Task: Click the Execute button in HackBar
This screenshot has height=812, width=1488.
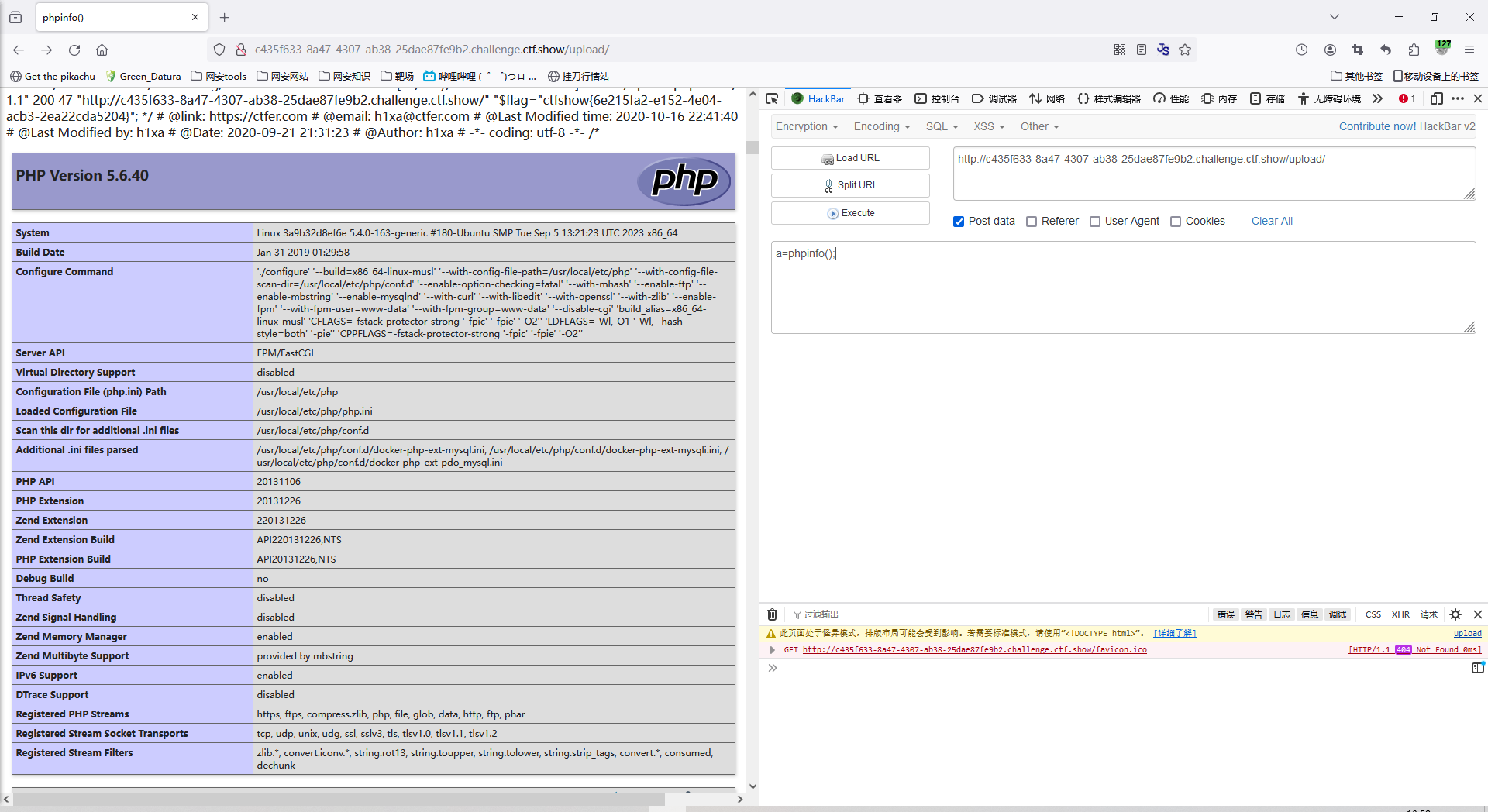Action: point(850,213)
